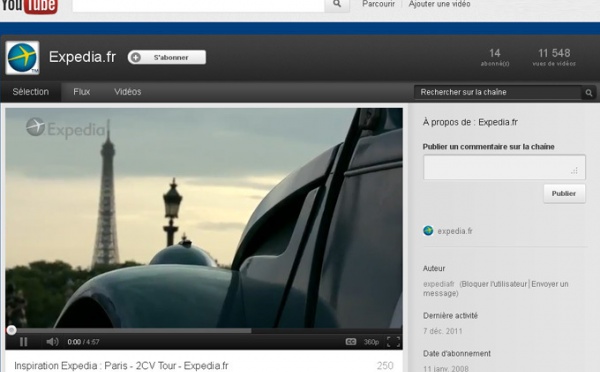
Task: Click the Dernière activité label
Action: 450,316
